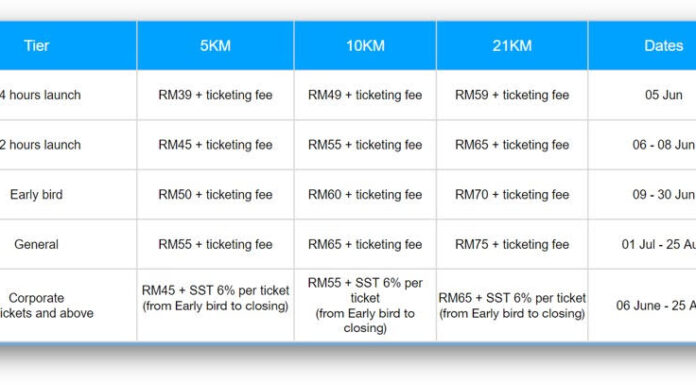
Task: Click the RM65 + SST 6% cell
Action: 512,306
